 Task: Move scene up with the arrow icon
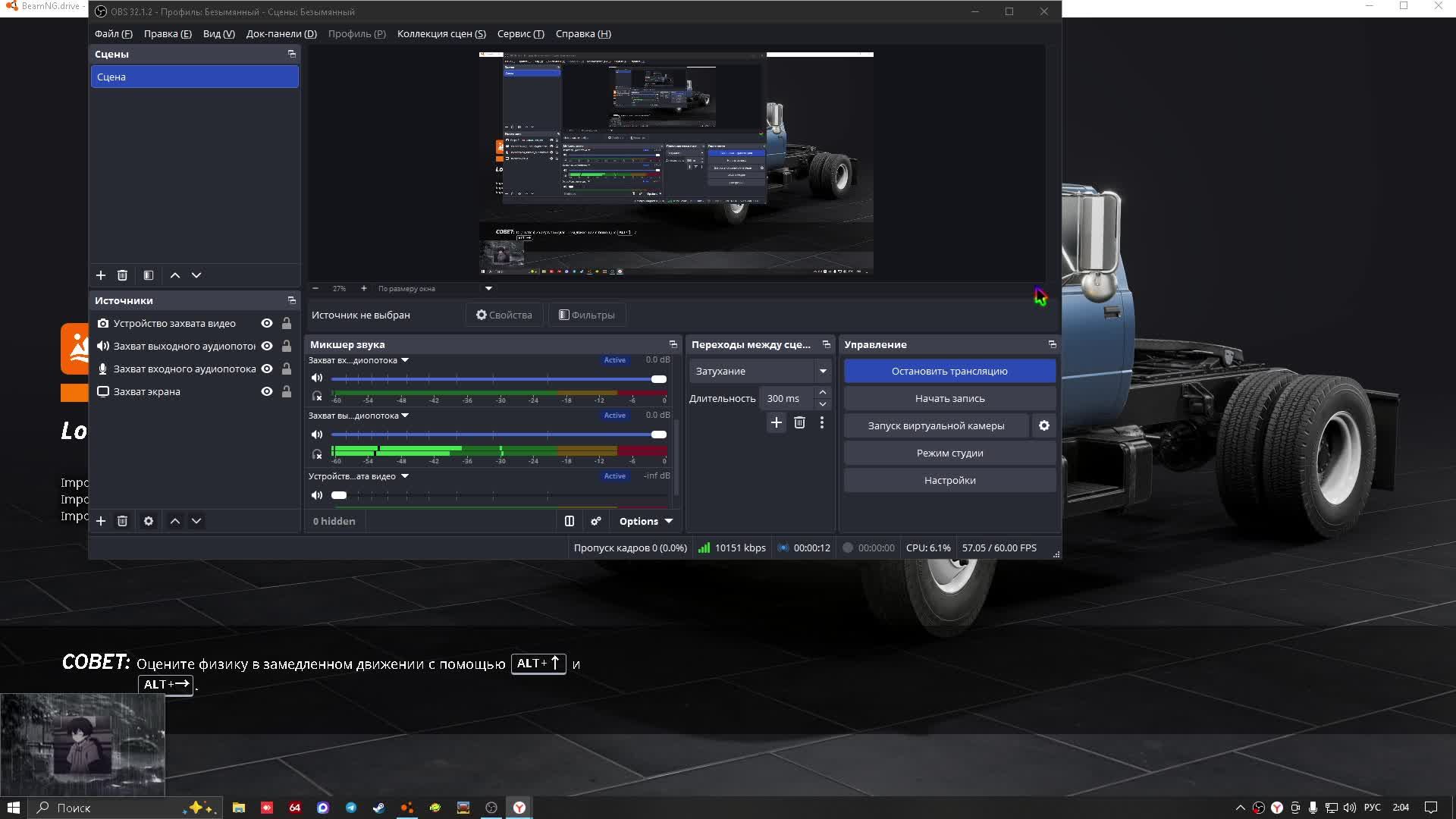point(175,275)
